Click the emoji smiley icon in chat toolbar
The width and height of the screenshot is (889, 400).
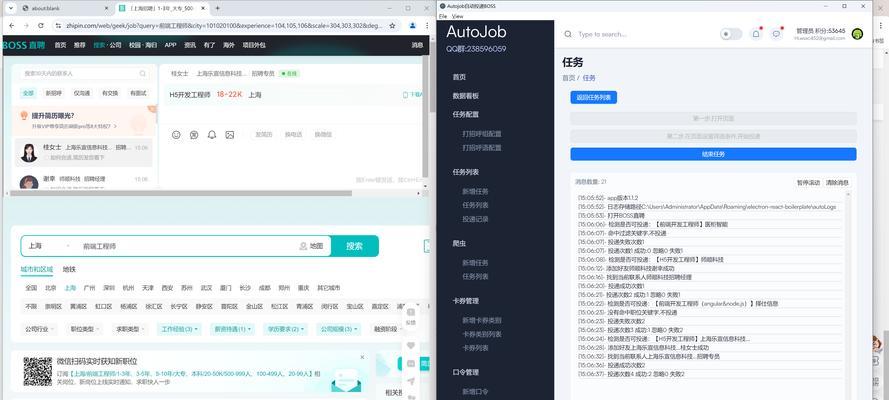(x=176, y=135)
